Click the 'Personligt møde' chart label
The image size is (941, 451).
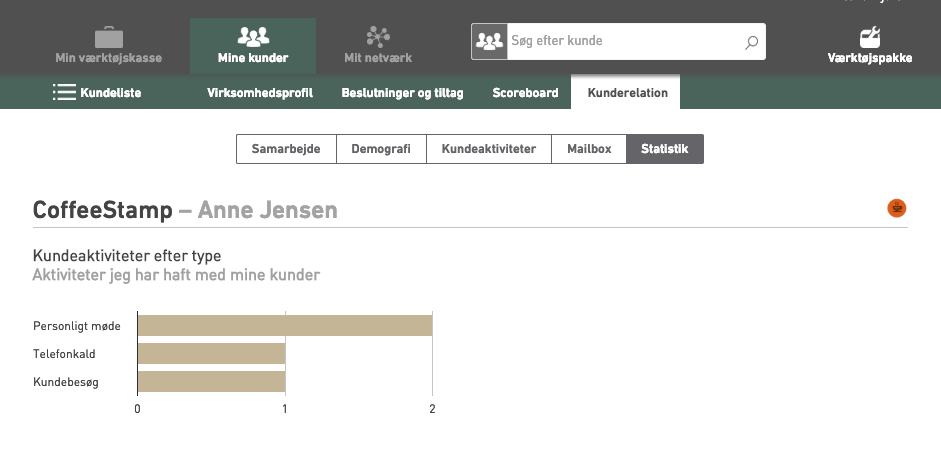[x=77, y=326]
